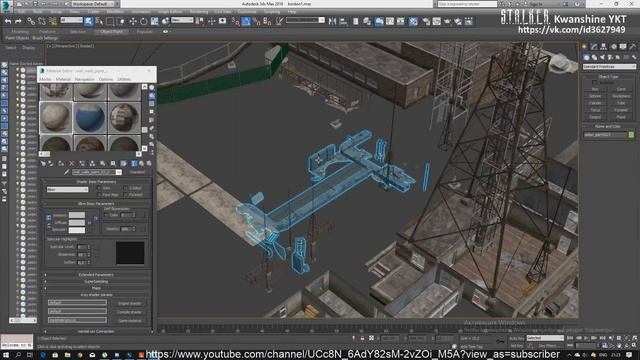
Task: Open Select by Name dialog icon
Action: 99,21
